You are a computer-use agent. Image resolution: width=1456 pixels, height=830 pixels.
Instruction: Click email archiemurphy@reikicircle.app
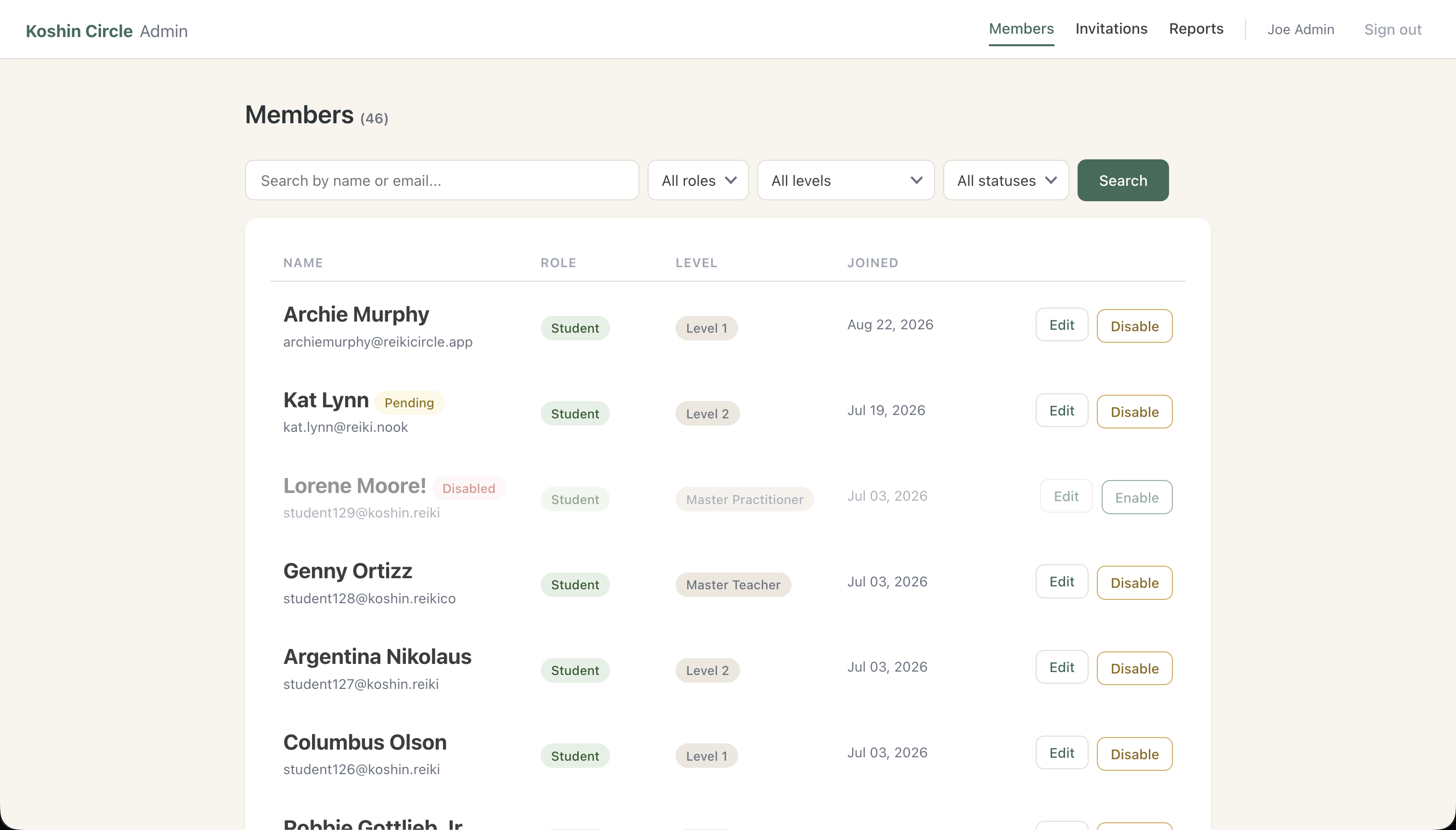tap(378, 341)
